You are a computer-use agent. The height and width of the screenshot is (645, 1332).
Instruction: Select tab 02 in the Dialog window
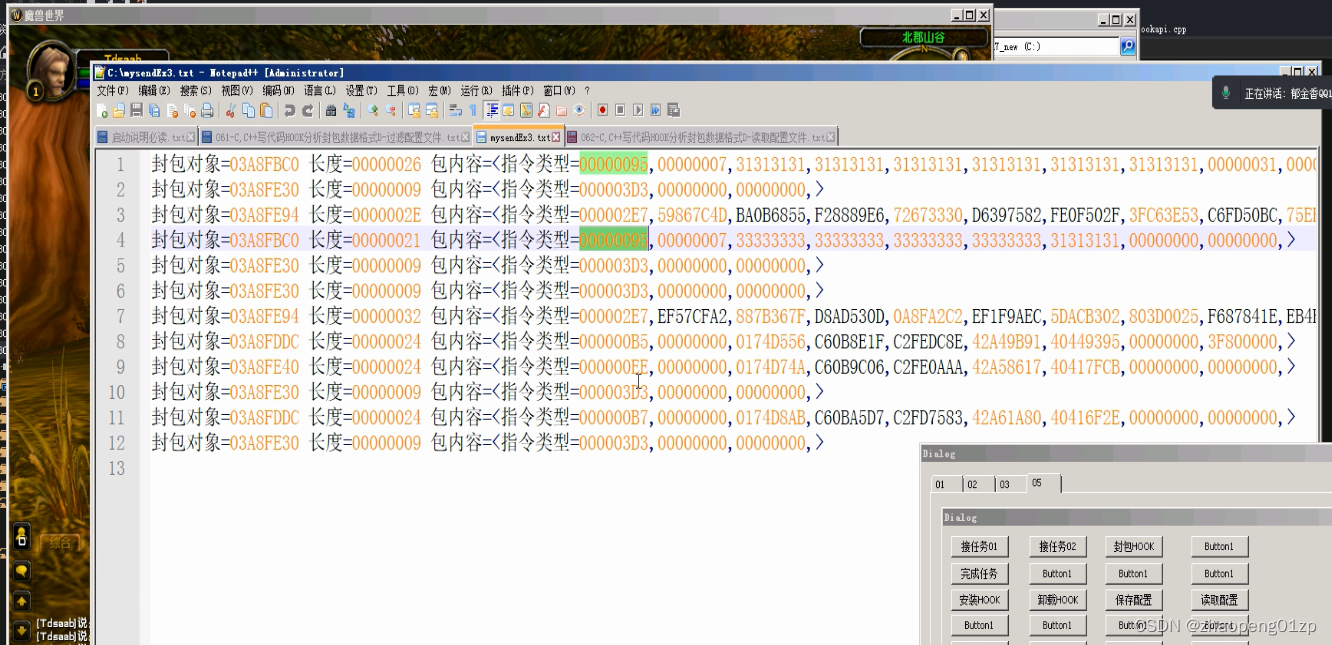pyautogui.click(x=977, y=484)
